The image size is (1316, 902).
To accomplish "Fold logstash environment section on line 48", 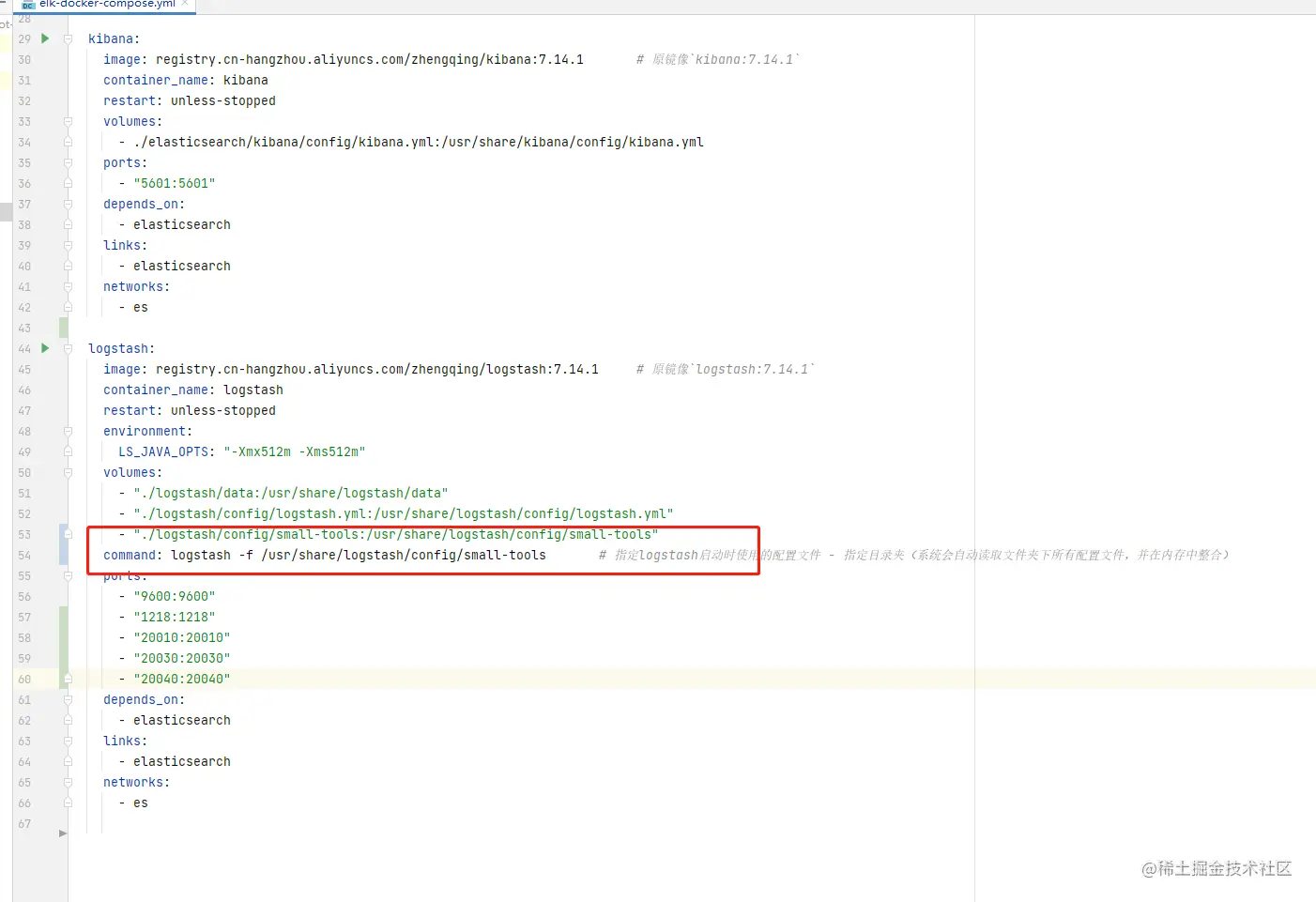I will [68, 431].
